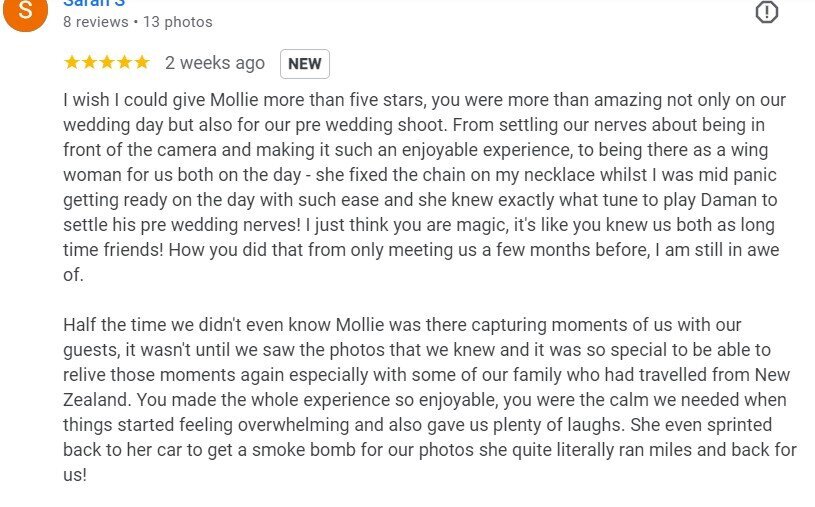Click the '2 weeks ago' timestamp
Screen dimensions: 815x507
pyautogui.click(x=215, y=63)
